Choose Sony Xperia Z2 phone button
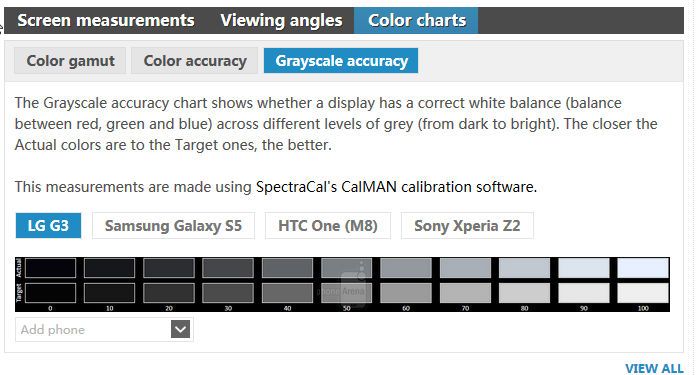 pos(467,226)
